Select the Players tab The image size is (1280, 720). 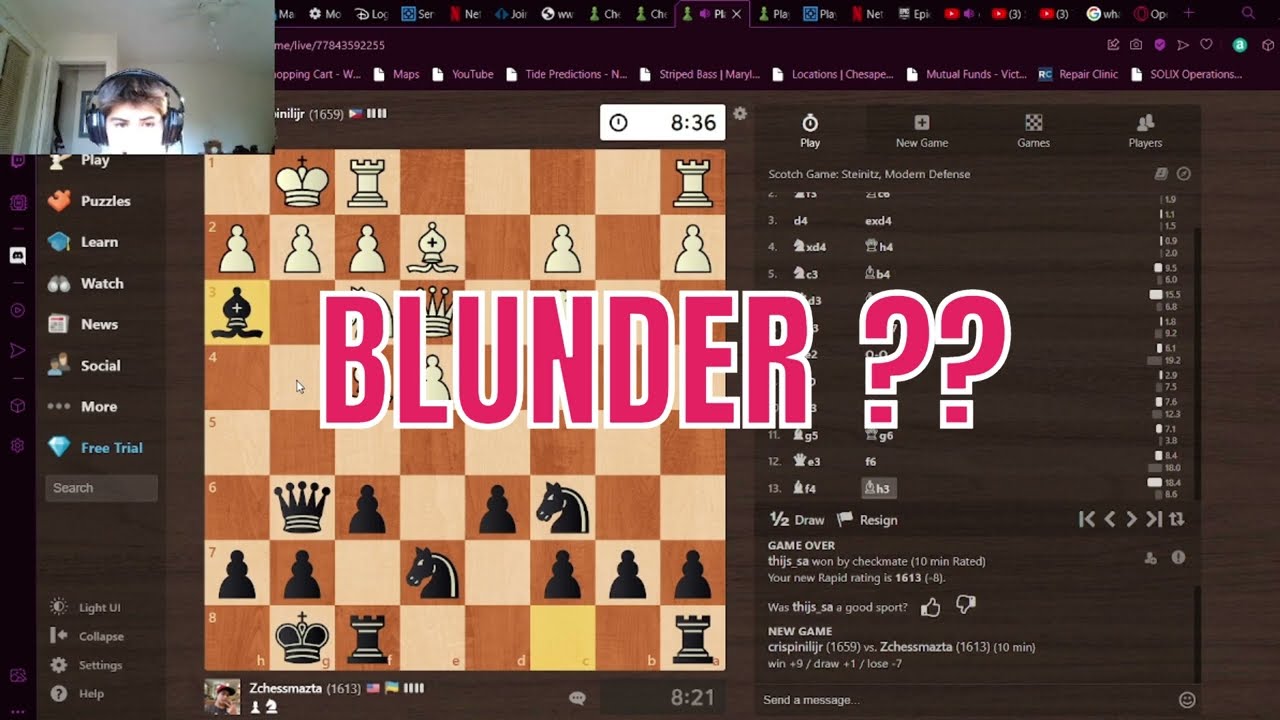[1145, 130]
